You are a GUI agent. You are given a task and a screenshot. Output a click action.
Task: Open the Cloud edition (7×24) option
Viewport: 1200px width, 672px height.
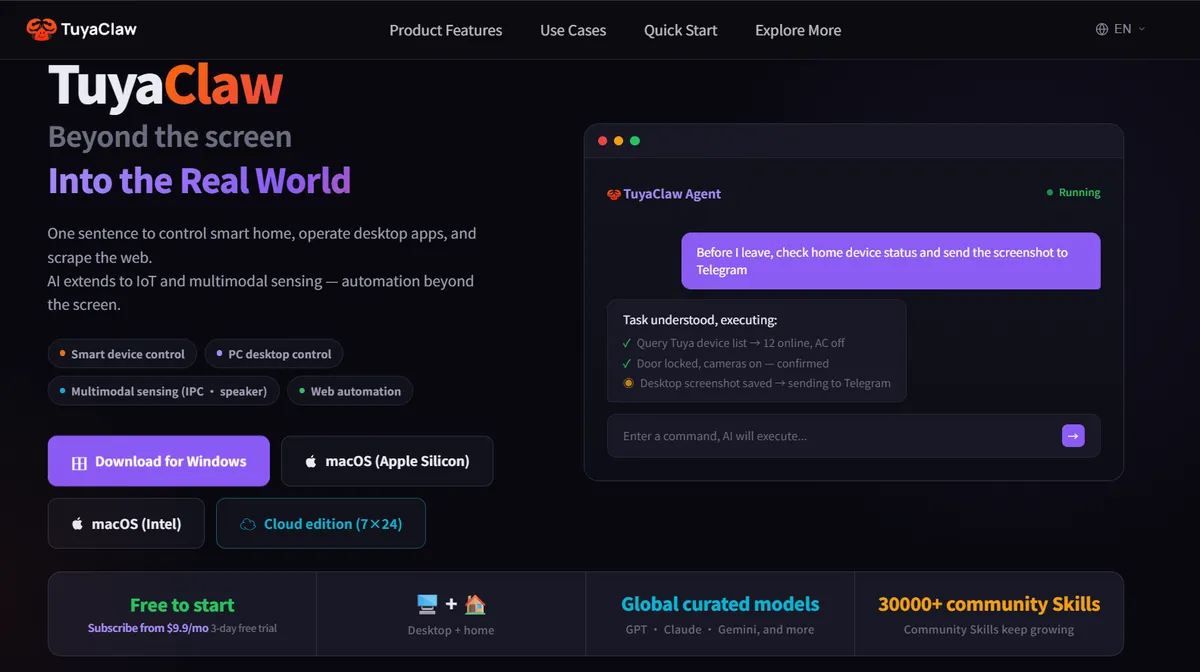321,523
